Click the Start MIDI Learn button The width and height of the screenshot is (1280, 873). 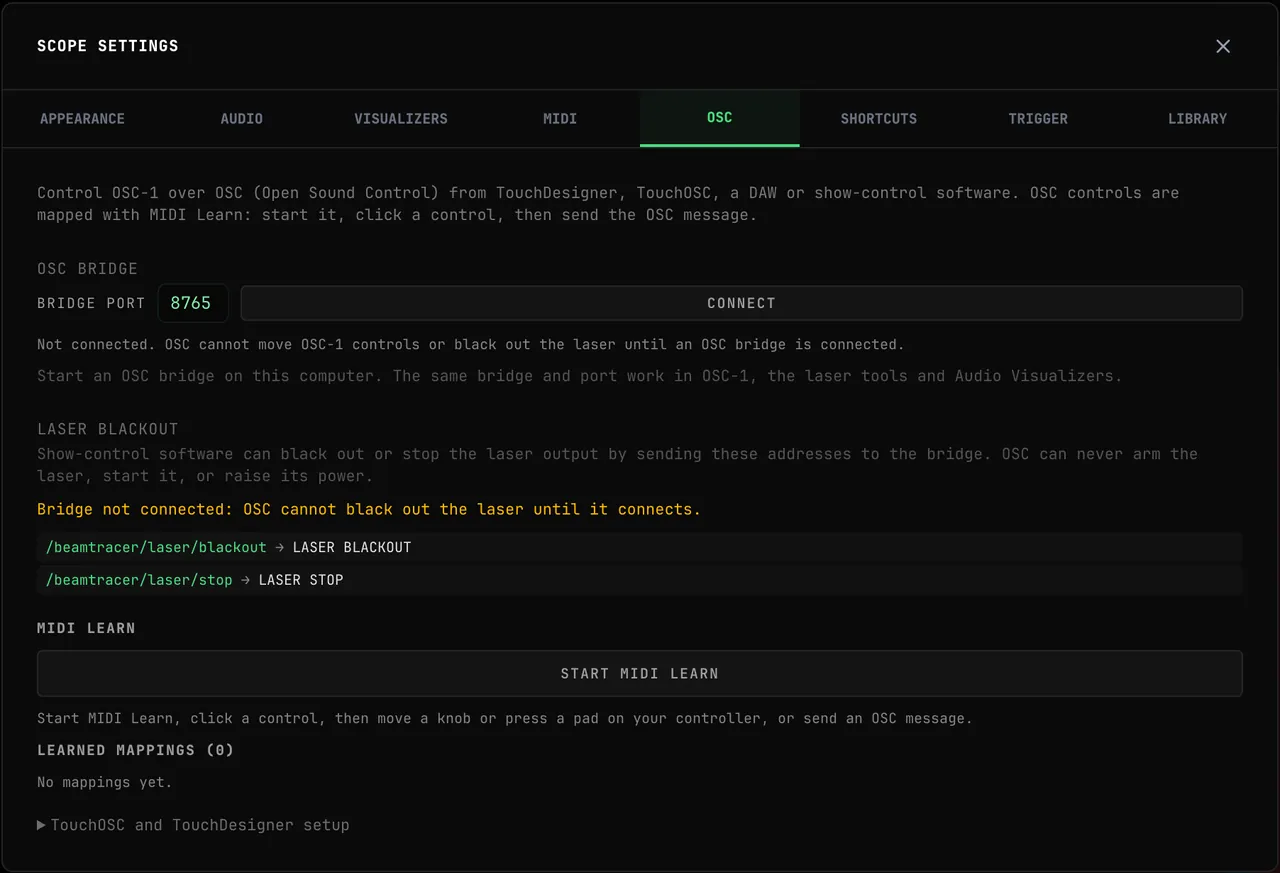[x=639, y=673]
